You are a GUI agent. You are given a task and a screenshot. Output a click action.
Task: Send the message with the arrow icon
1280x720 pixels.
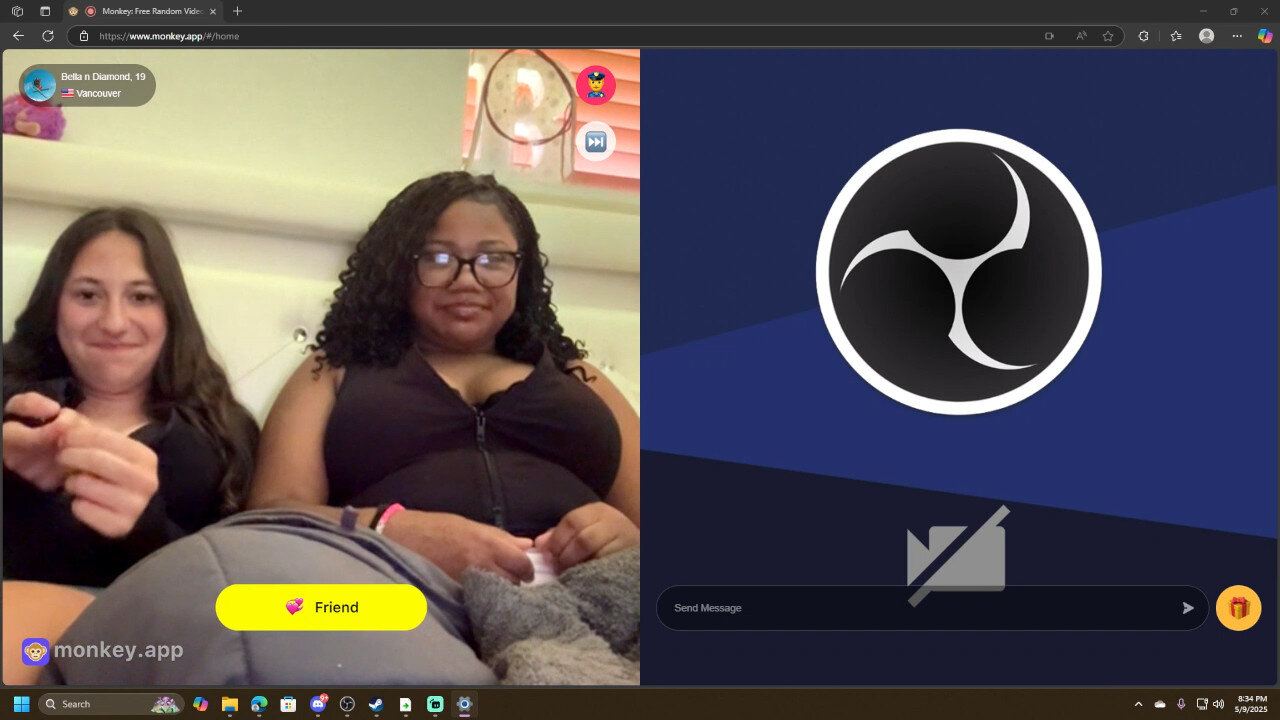point(1188,608)
